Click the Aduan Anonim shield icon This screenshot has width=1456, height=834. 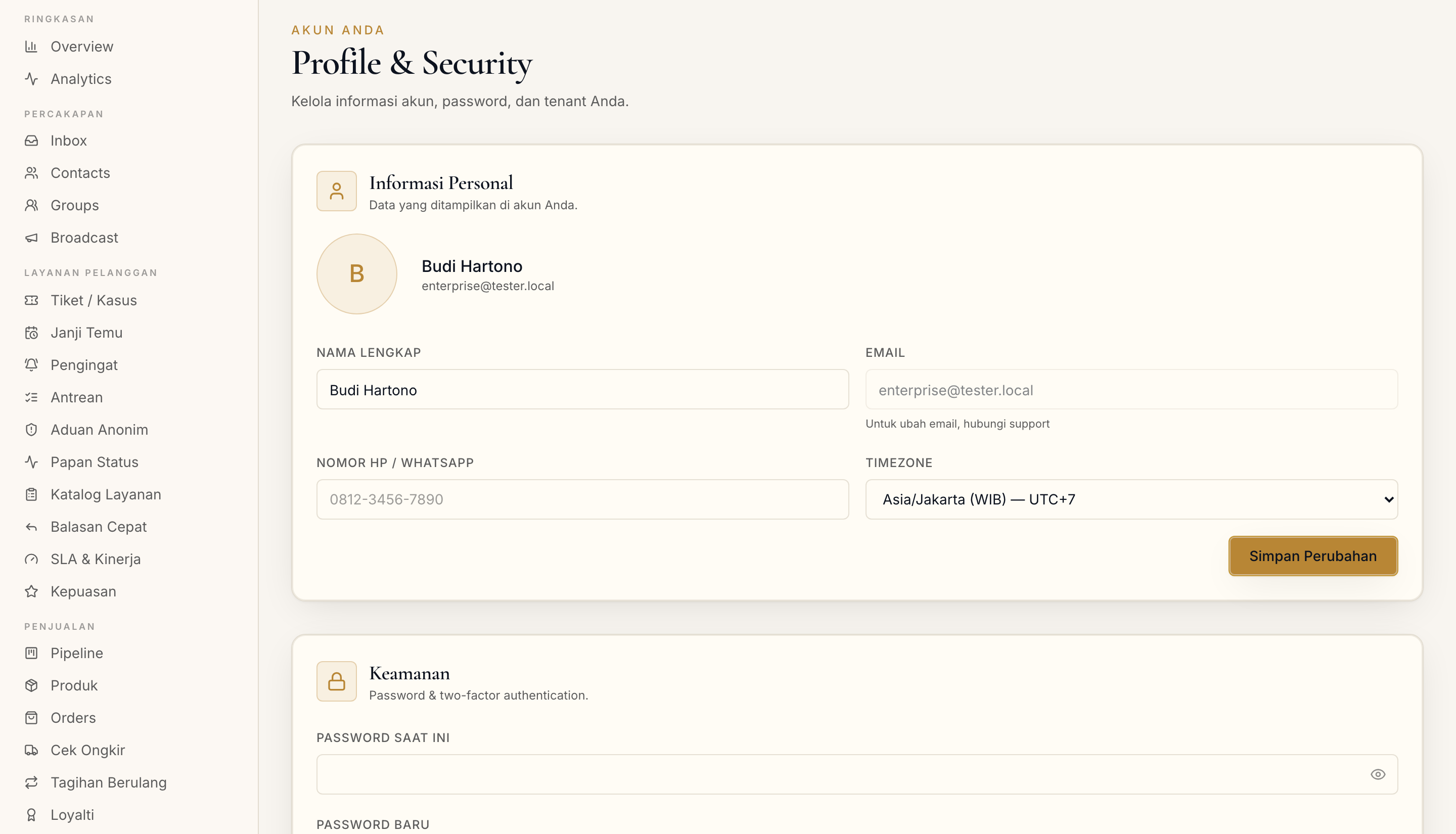click(31, 430)
